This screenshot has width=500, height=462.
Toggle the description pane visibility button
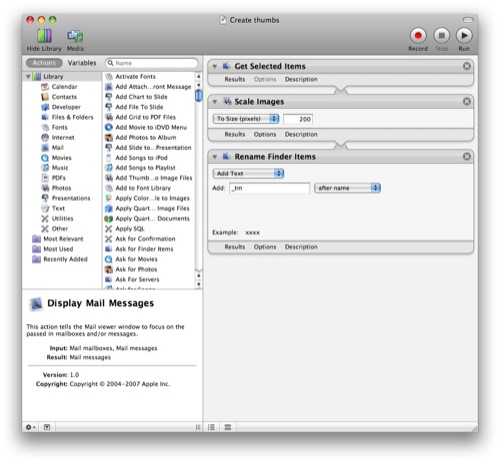47,427
